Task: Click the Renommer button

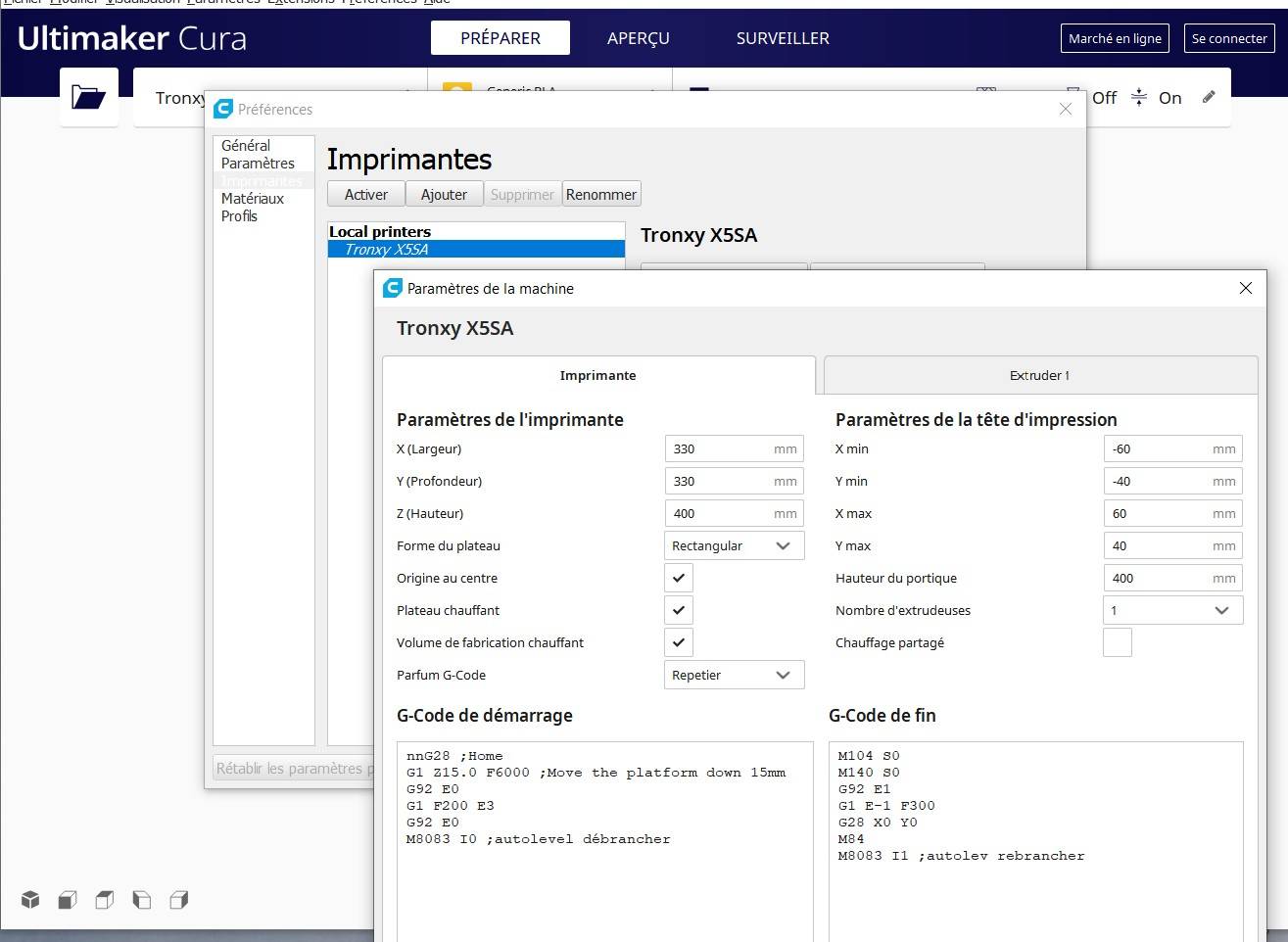Action: 600,194
